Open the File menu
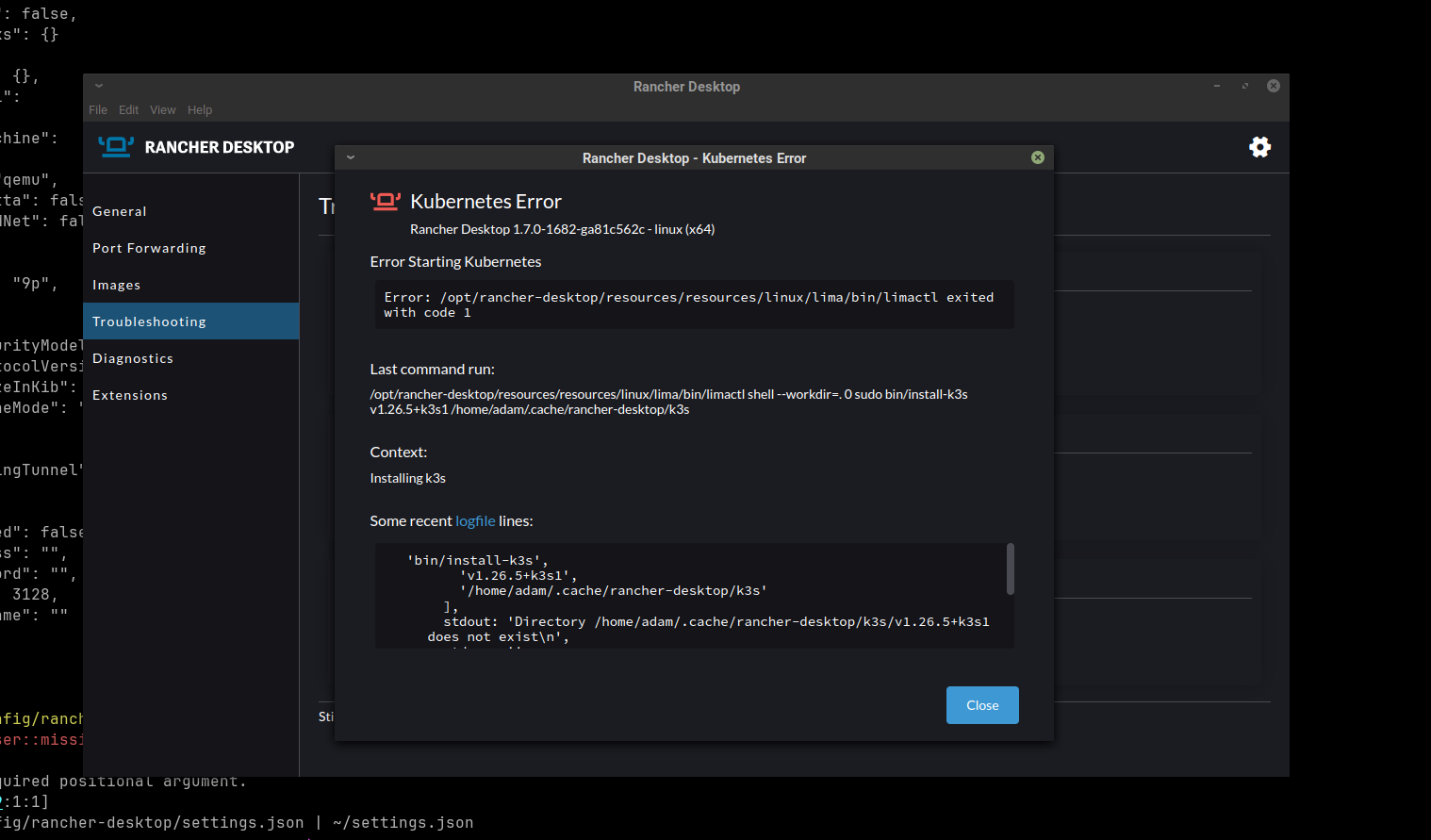Screen dimensions: 1431x840 pyautogui.click(x=97, y=109)
